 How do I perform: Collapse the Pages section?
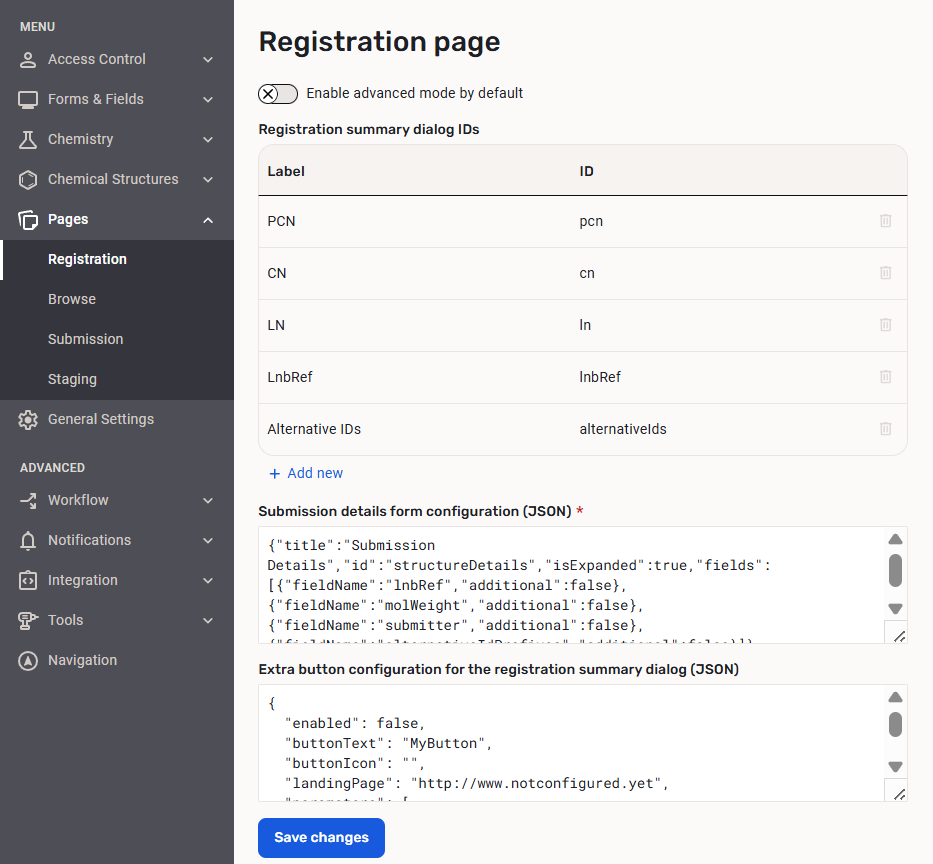pos(208,220)
